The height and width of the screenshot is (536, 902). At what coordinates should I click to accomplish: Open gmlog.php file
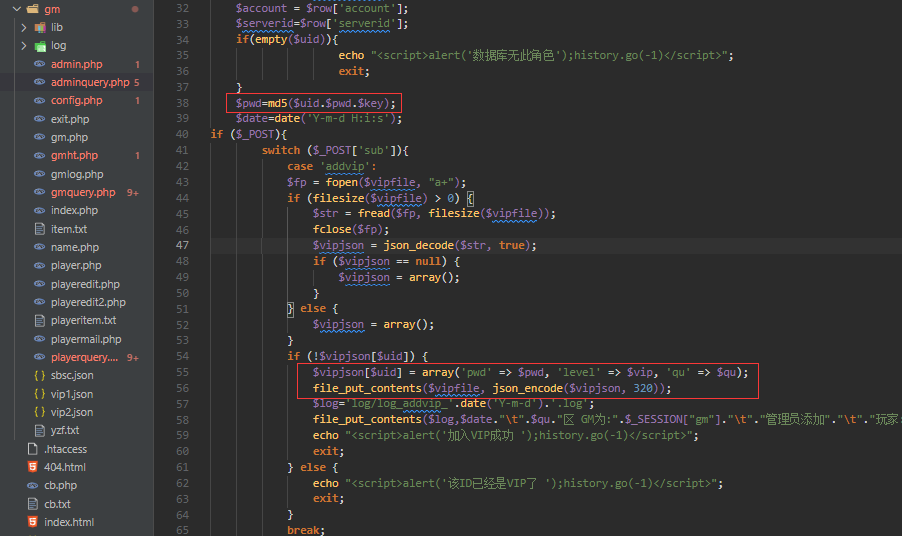pos(77,174)
